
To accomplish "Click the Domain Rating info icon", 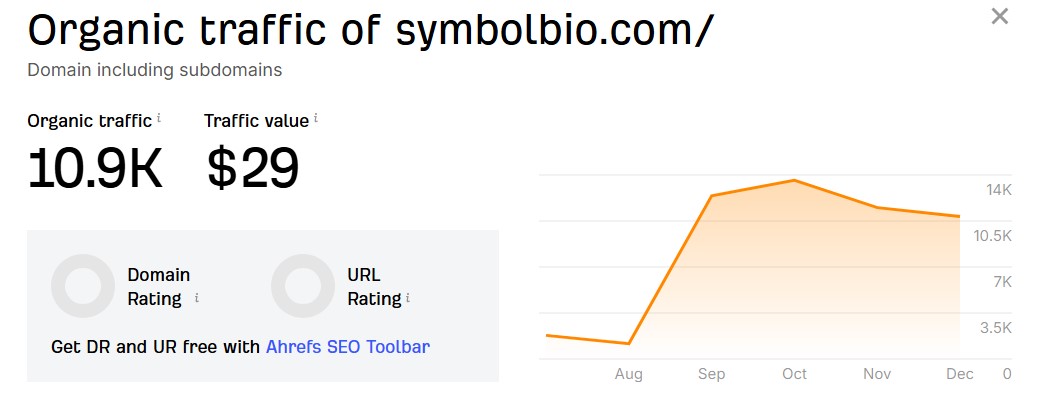I will coord(197,298).
